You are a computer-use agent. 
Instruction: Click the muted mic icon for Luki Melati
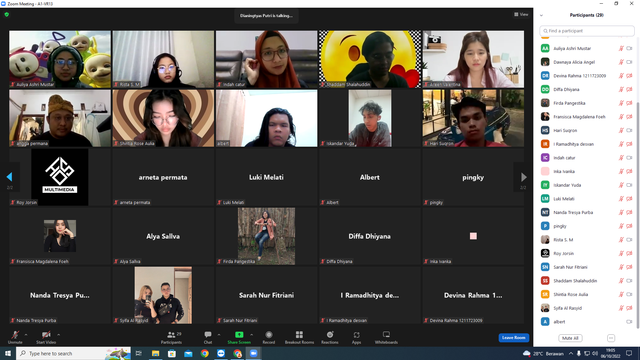(621, 199)
